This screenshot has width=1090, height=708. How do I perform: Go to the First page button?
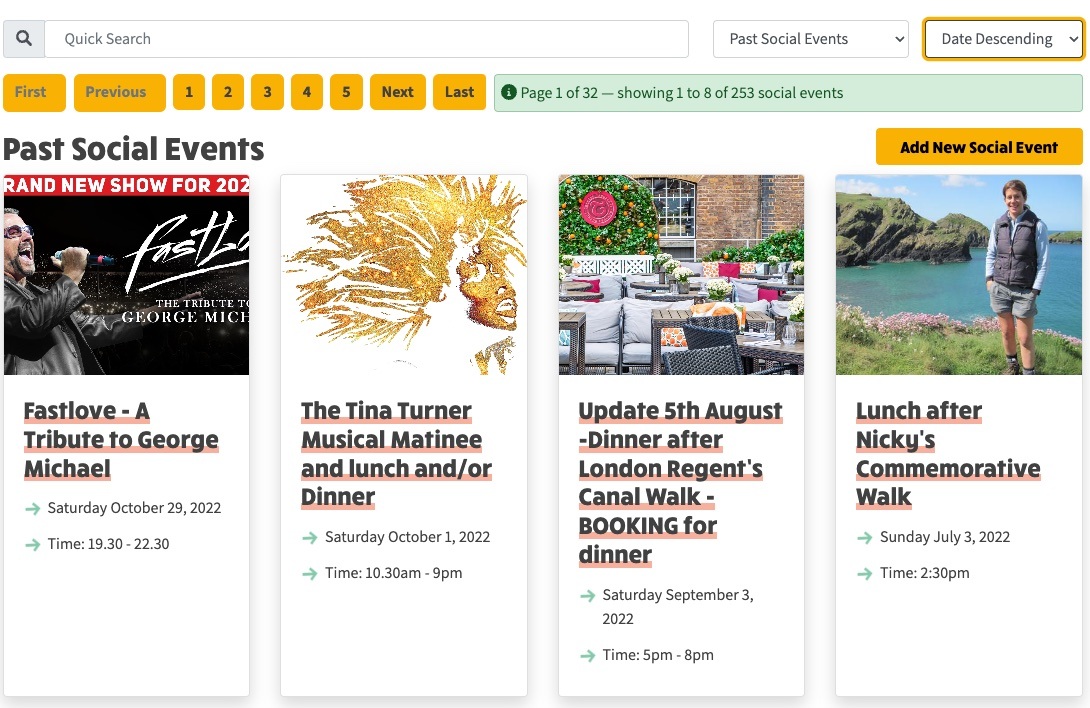tap(34, 92)
